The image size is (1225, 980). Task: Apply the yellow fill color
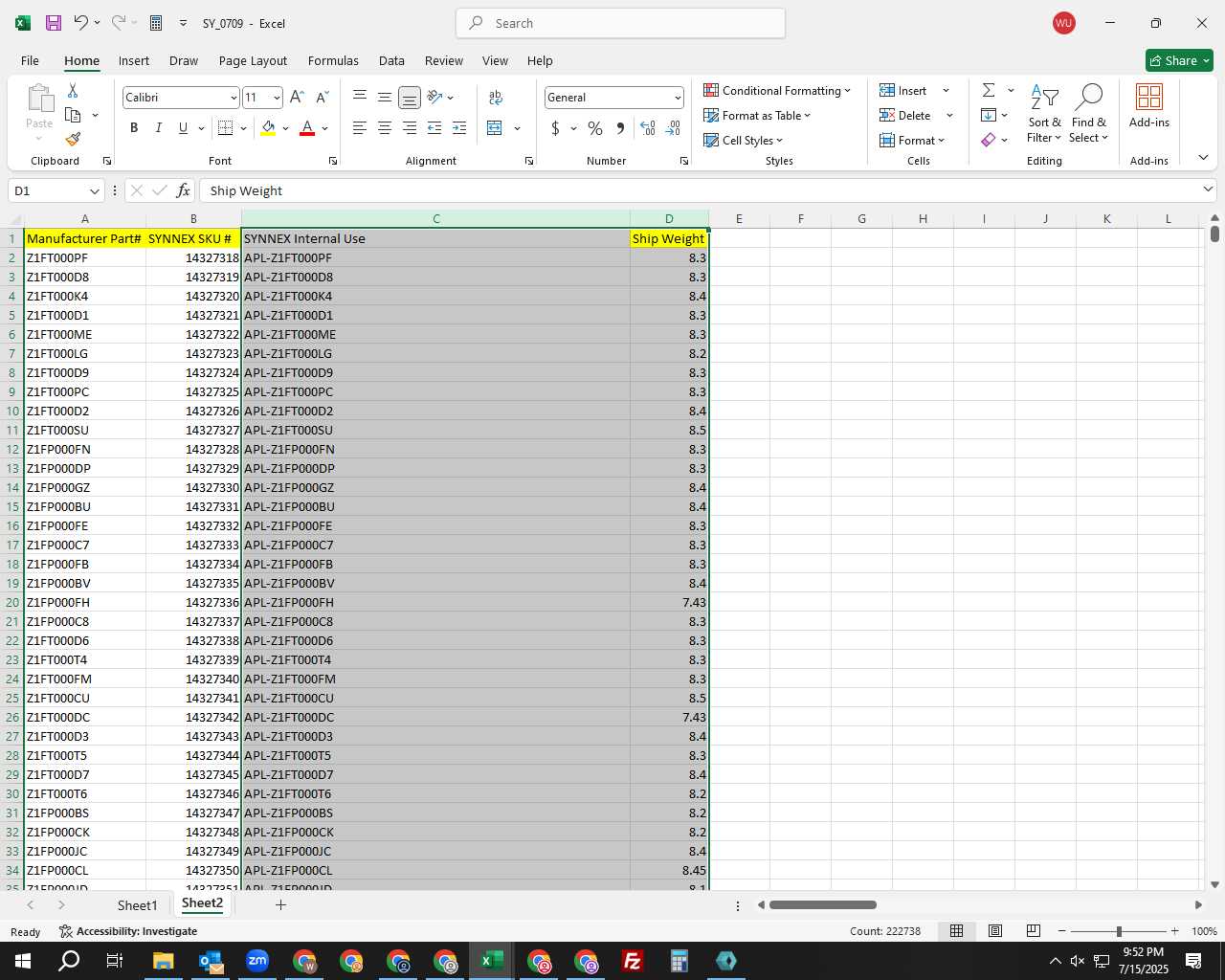point(268,128)
